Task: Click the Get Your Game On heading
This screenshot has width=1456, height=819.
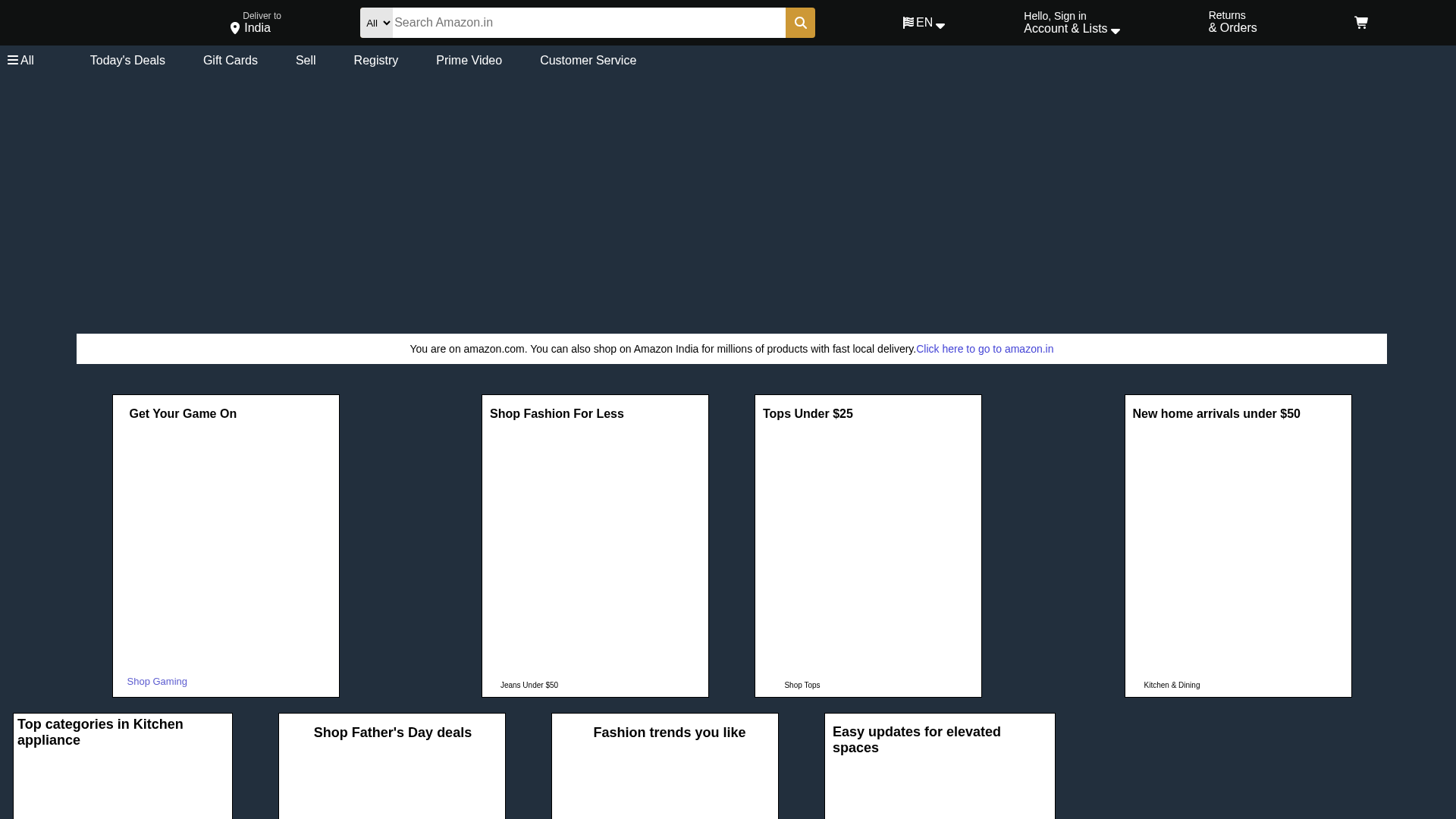Action: point(183,414)
